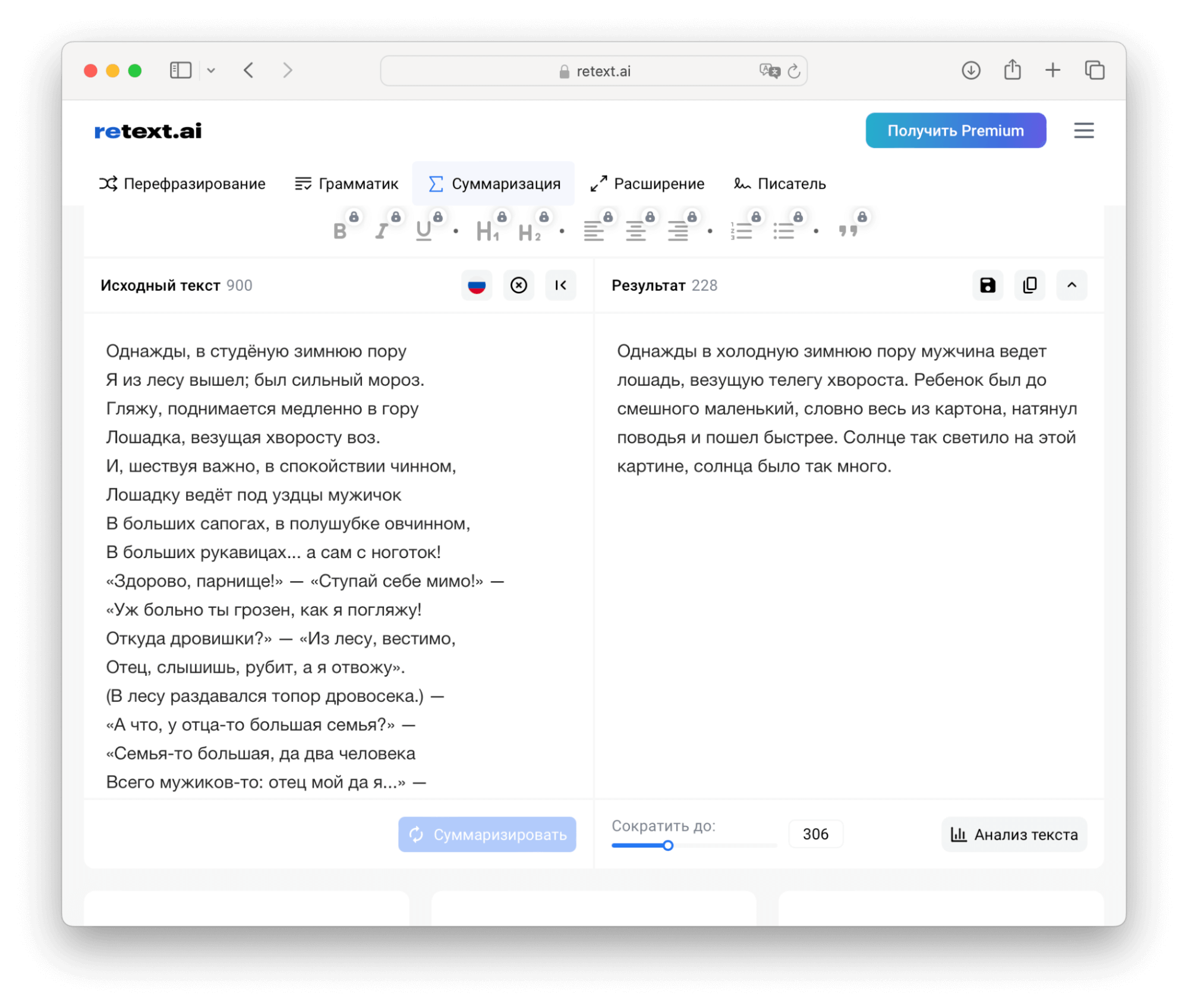Switch to the Перефразирование tab
The width and height of the screenshot is (1188, 1008).
pyautogui.click(x=182, y=184)
